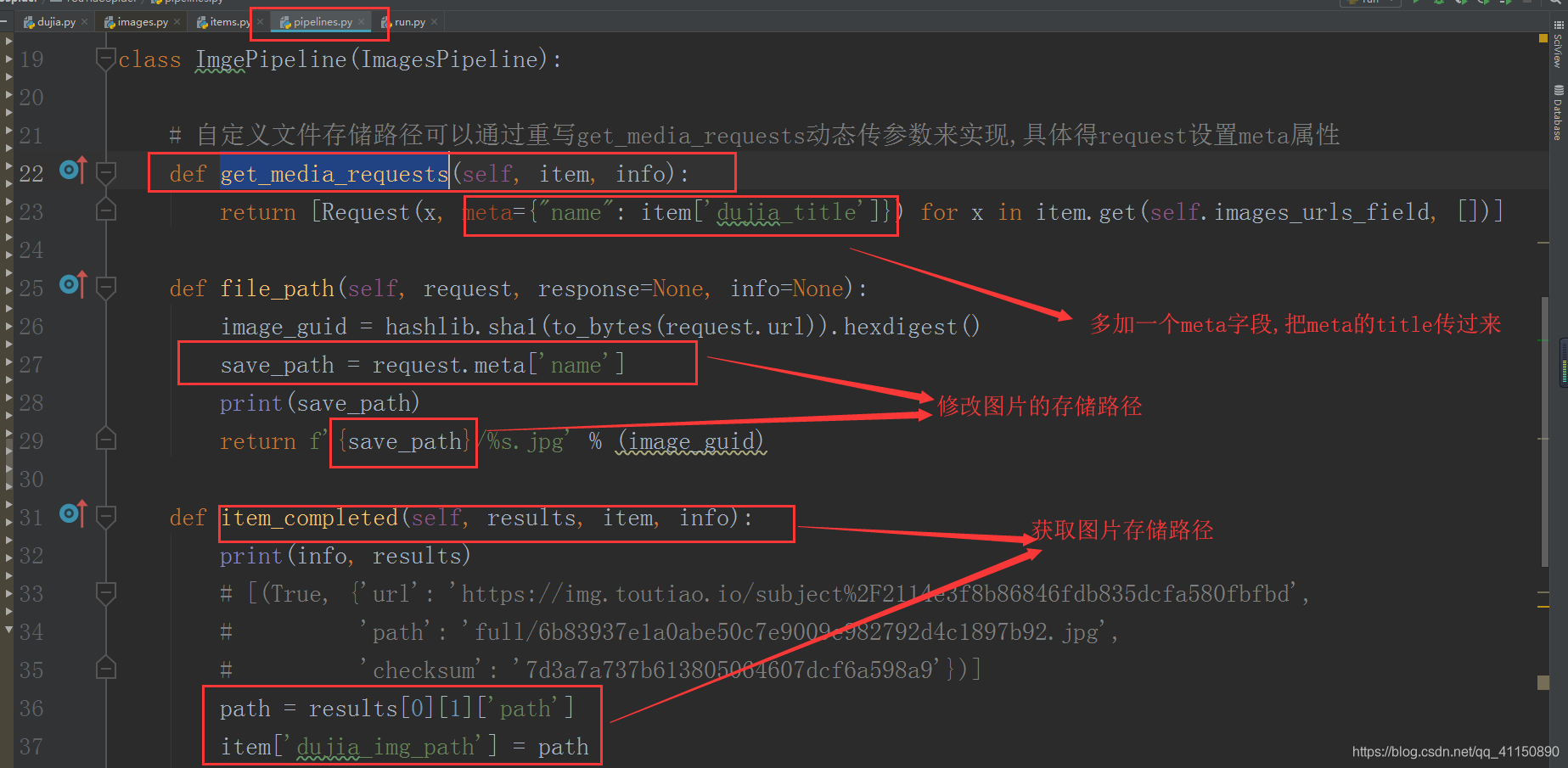Collapse item_completed method fold on line 31
Viewport: 1568px width, 768px height.
tap(106, 518)
